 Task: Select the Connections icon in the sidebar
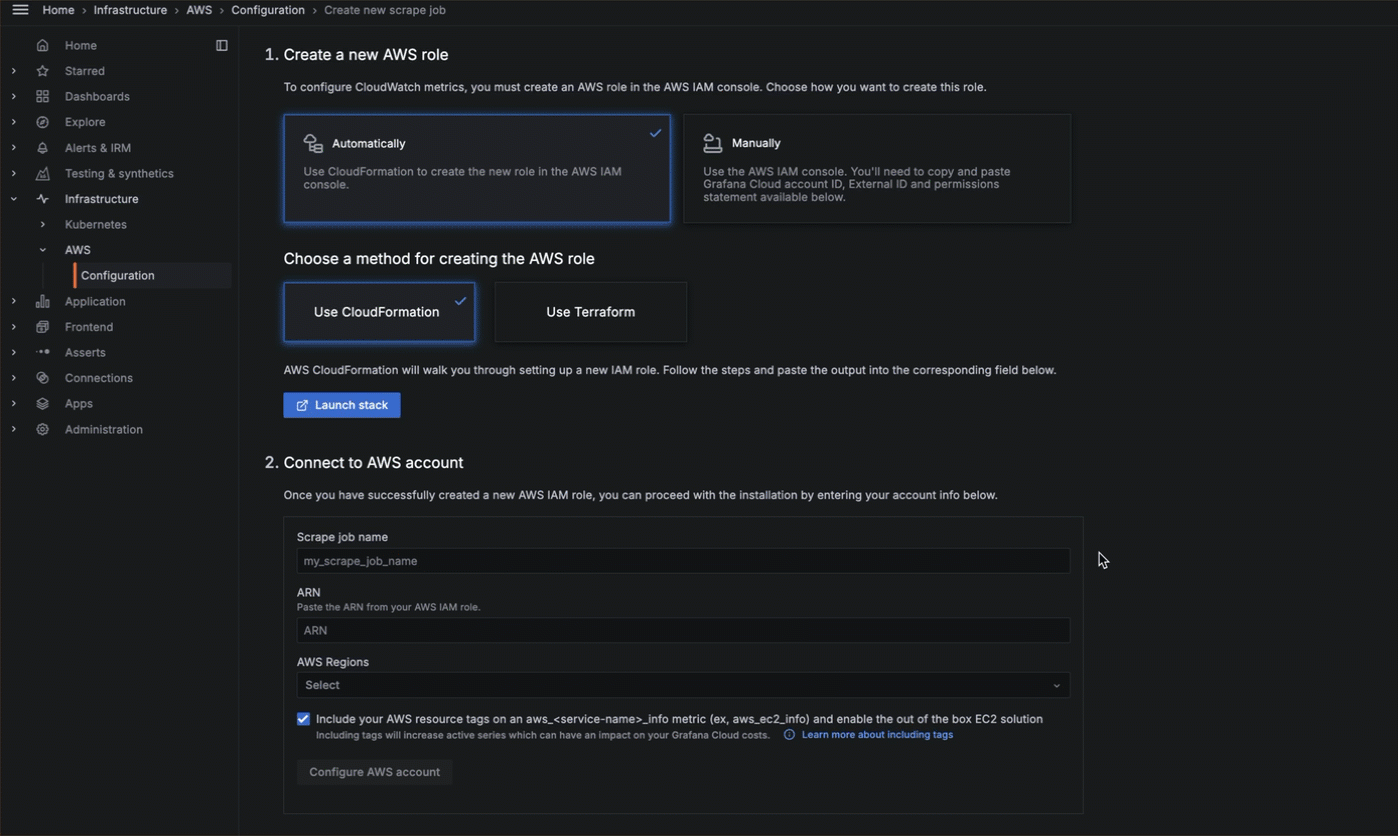coord(42,378)
